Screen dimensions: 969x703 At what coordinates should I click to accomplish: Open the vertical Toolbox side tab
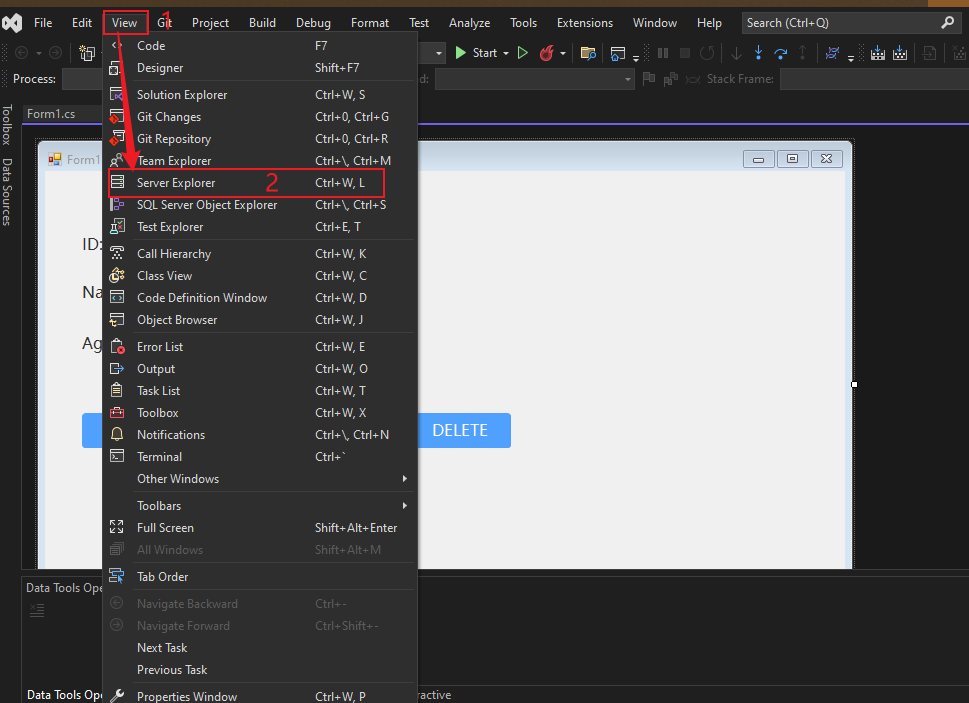[x=7, y=125]
